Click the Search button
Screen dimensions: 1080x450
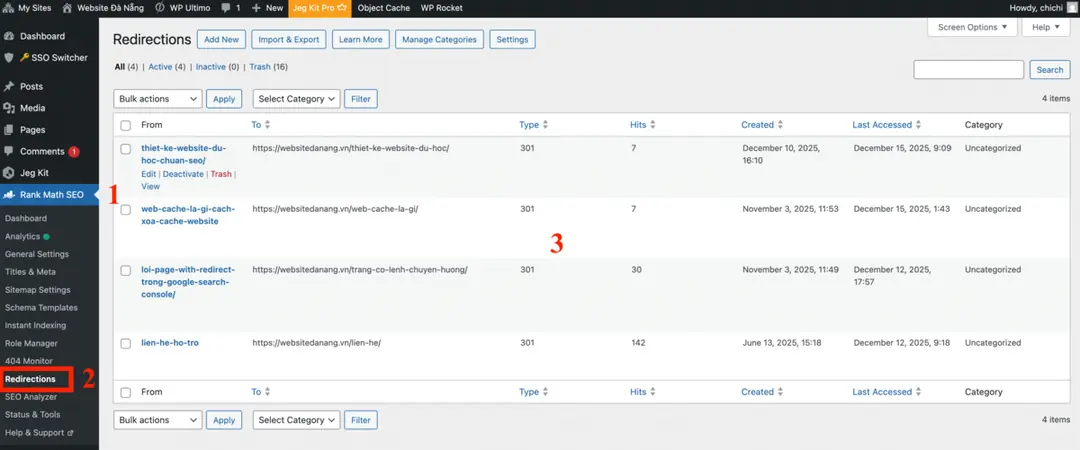pyautogui.click(x=1050, y=70)
